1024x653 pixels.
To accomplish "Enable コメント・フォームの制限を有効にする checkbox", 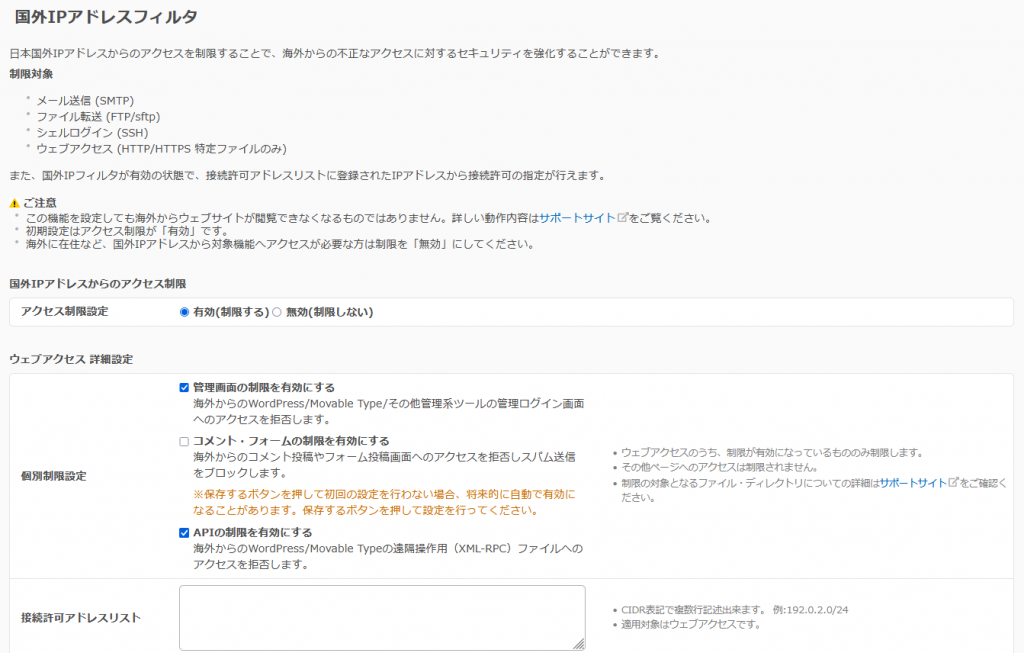I will pos(184,441).
